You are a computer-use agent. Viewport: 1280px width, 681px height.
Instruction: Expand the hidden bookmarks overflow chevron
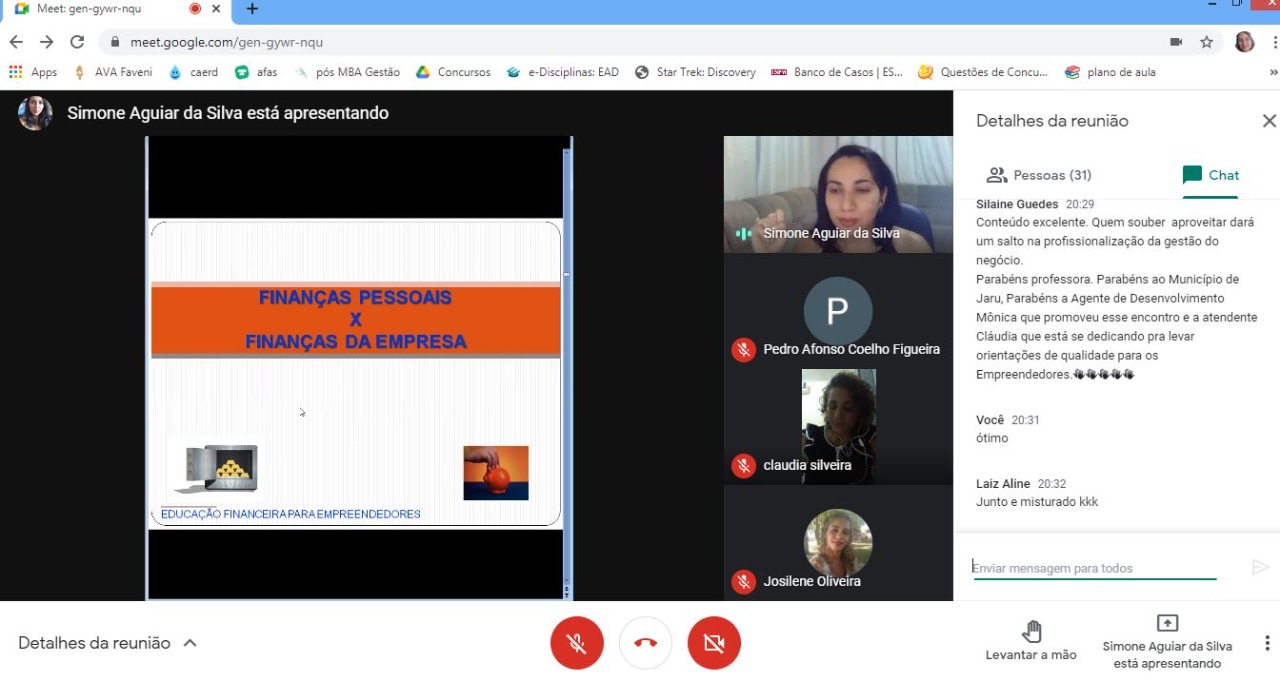(1273, 72)
